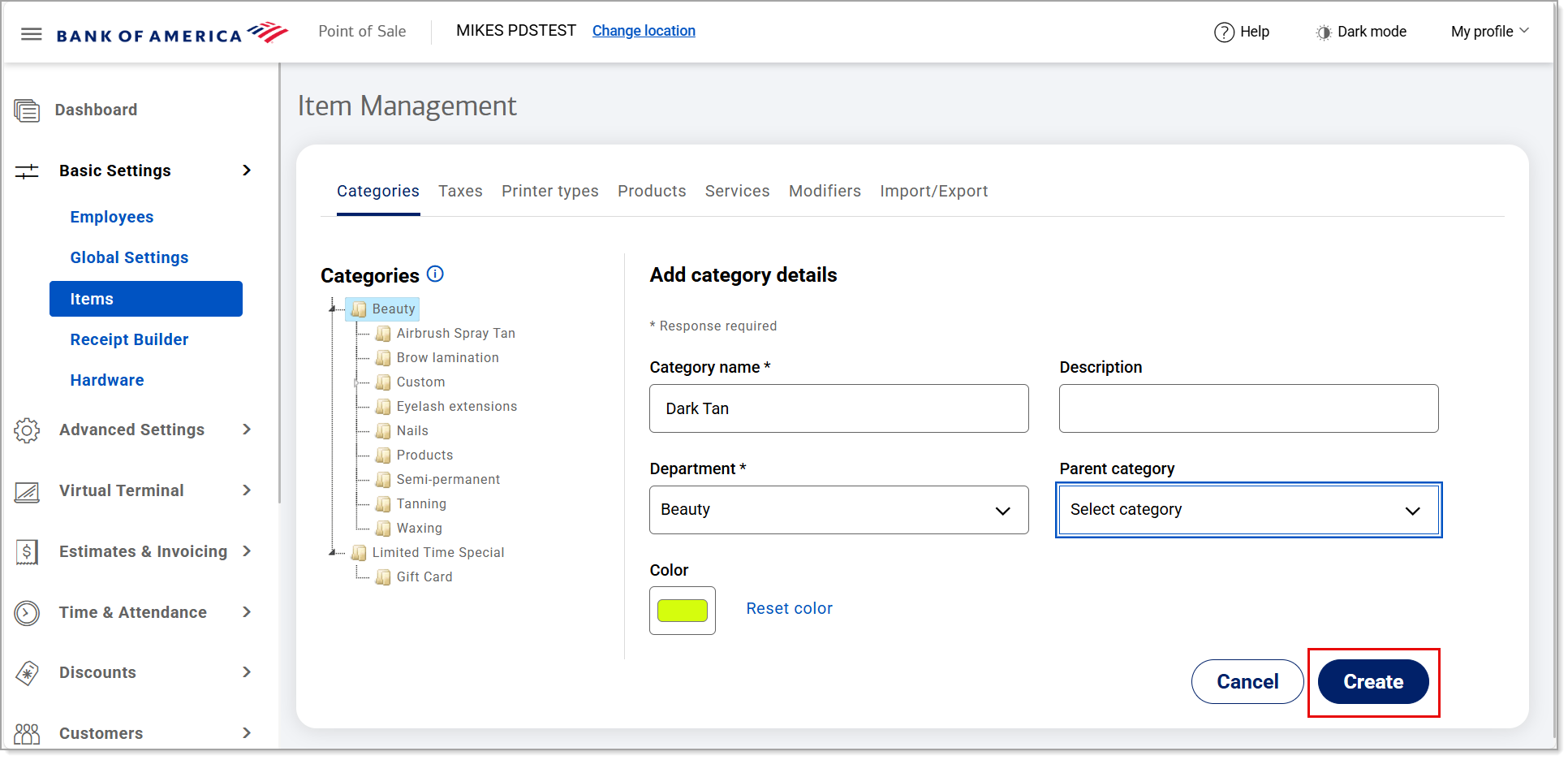Select Semi-permanent folder icon
The height and width of the screenshot is (760, 1568).
coord(383,480)
